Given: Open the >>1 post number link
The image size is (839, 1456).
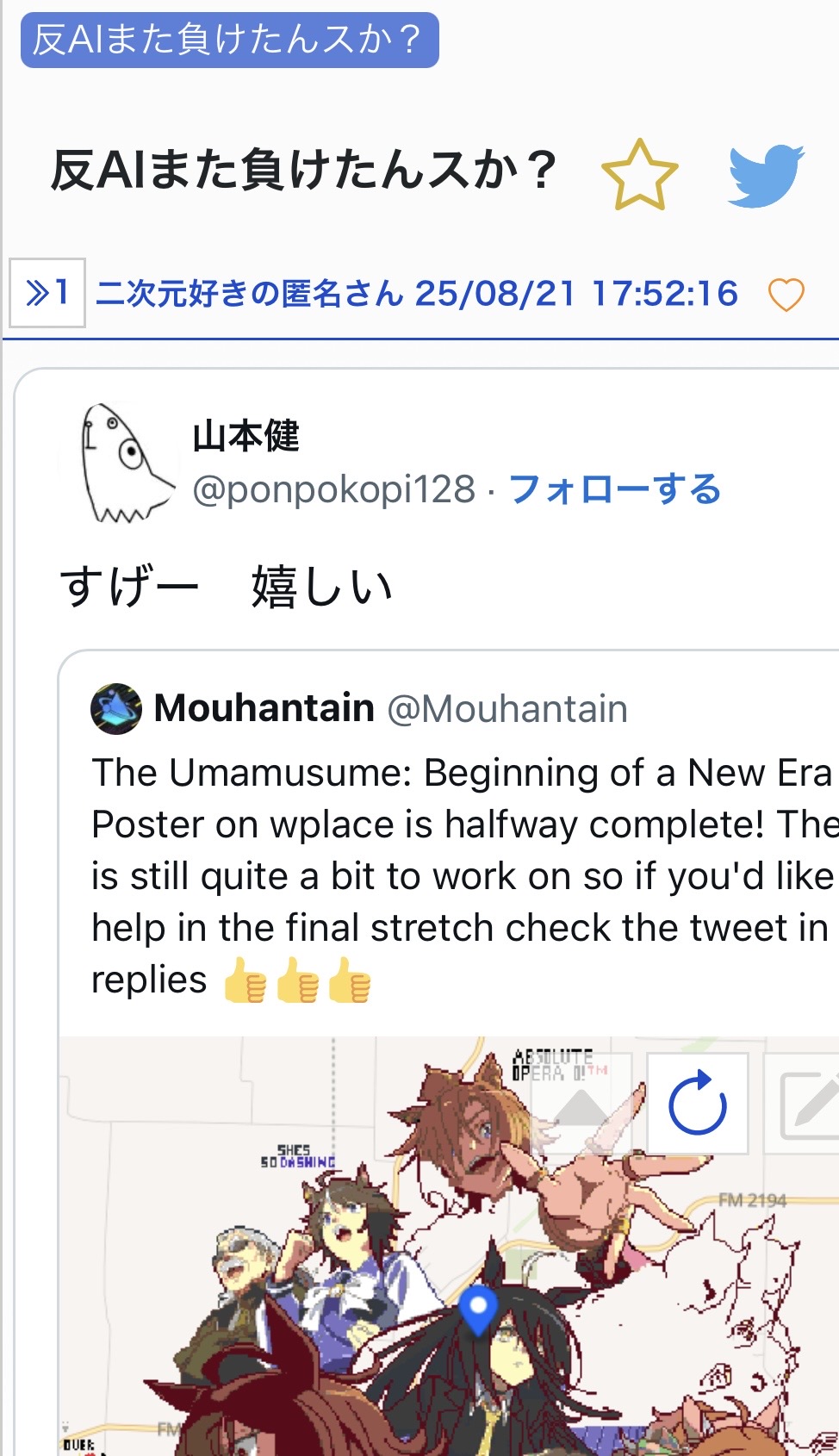Looking at the screenshot, I should [47, 293].
